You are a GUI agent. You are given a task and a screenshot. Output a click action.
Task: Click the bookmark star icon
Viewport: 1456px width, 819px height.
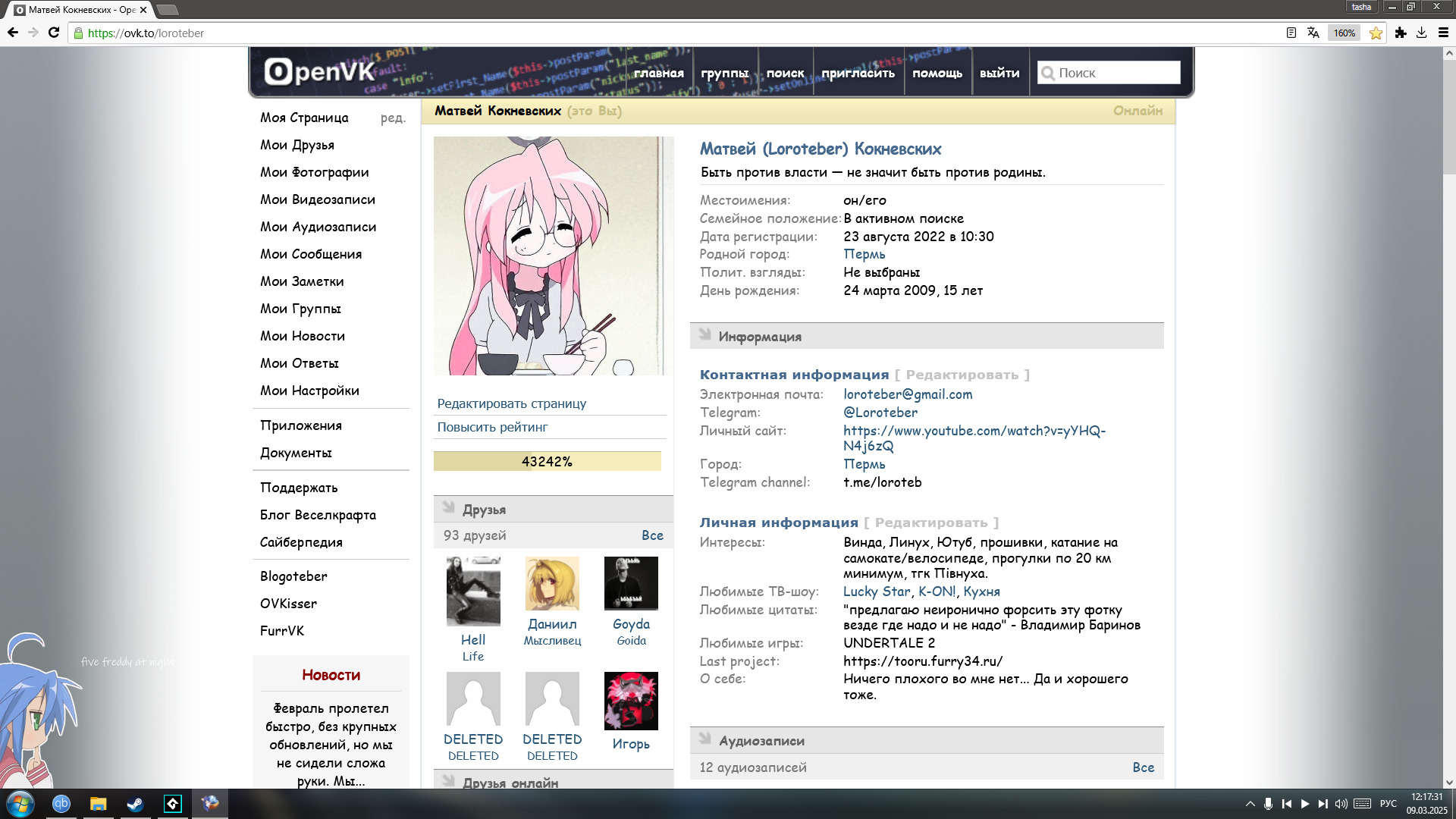[x=1376, y=33]
